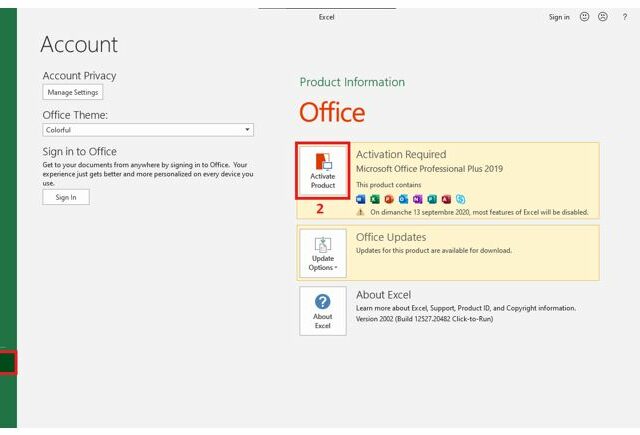This screenshot has width=640, height=435.
Task: Click Manage Settings under Account Privacy
Action: [x=73, y=92]
